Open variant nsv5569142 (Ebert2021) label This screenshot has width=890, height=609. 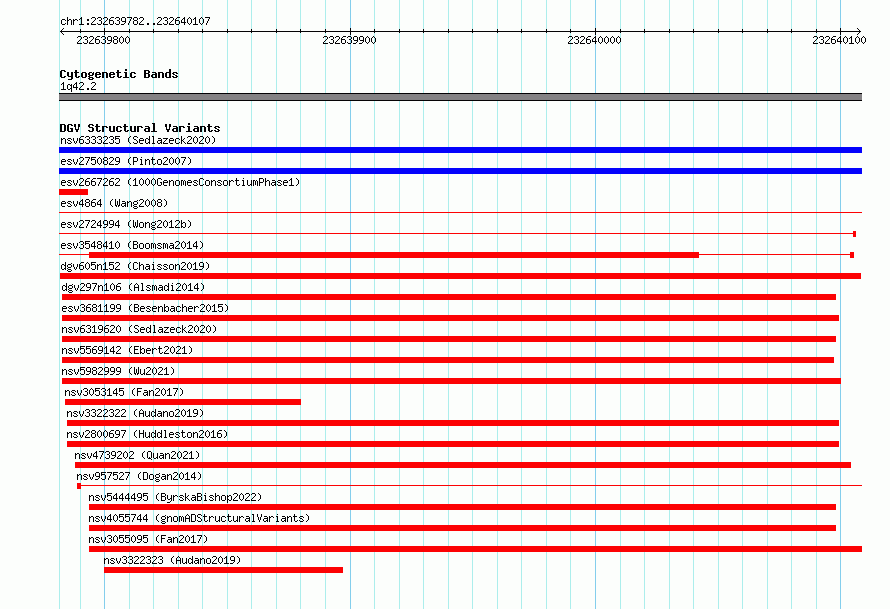[127, 350]
